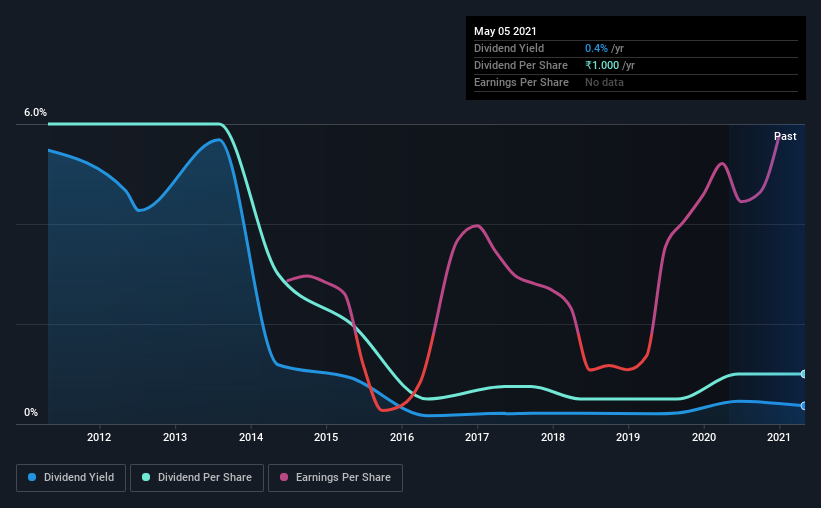Click 'Dividend Yield' row label in tooltip
The width and height of the screenshot is (821, 508).
[509, 48]
